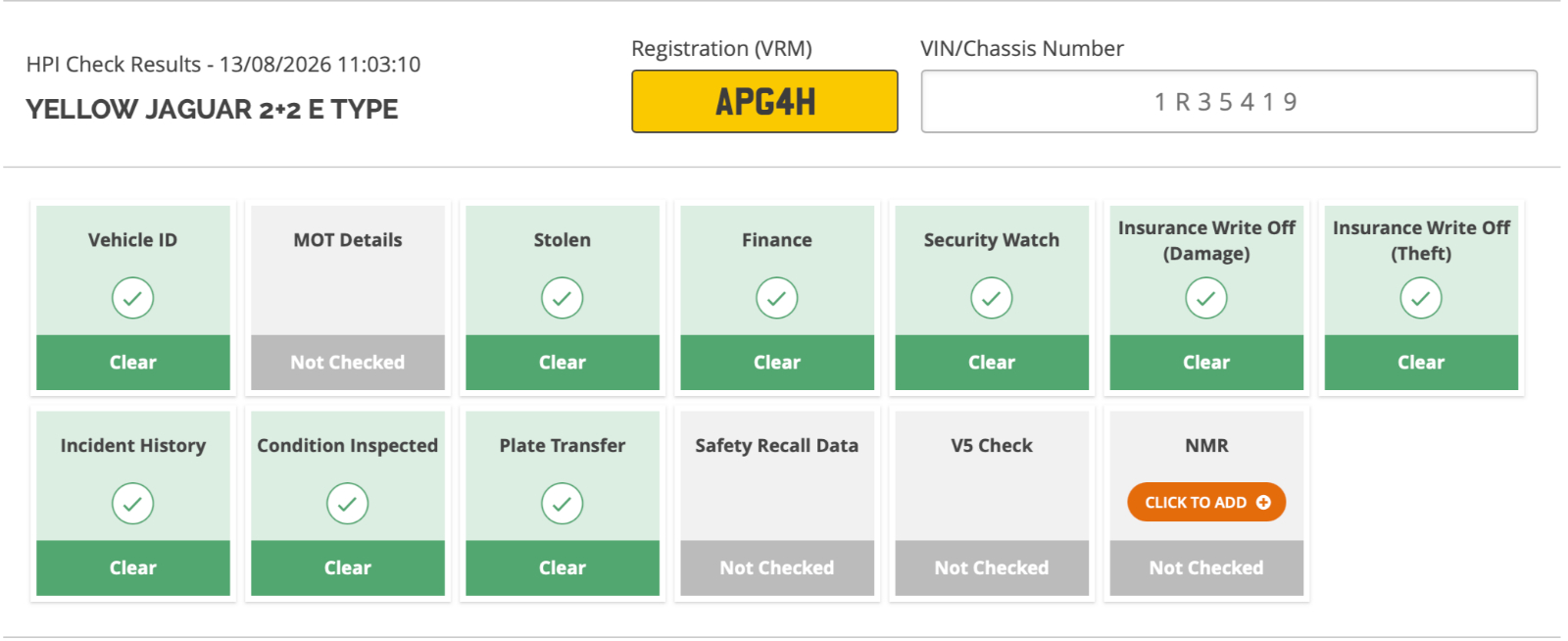Click the Stolen tile checkmark icon
The height and width of the screenshot is (641, 1568).
563,298
